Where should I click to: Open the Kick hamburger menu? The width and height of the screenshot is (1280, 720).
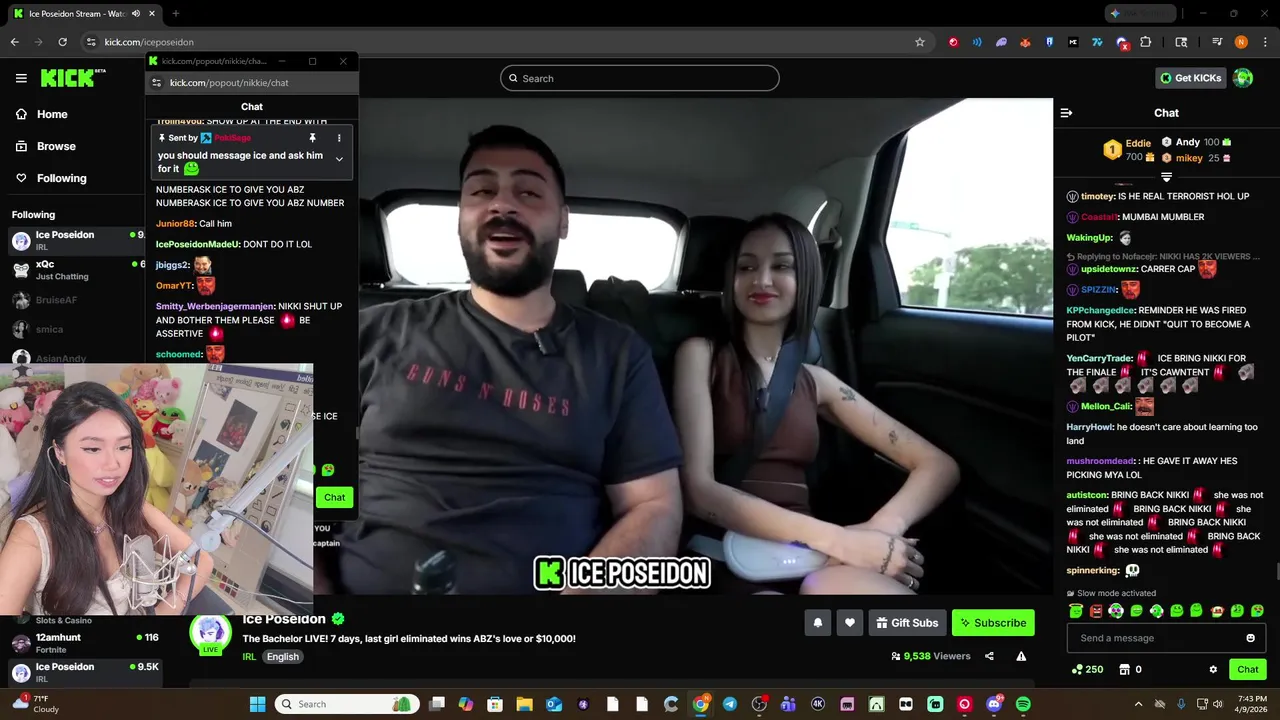pos(21,78)
